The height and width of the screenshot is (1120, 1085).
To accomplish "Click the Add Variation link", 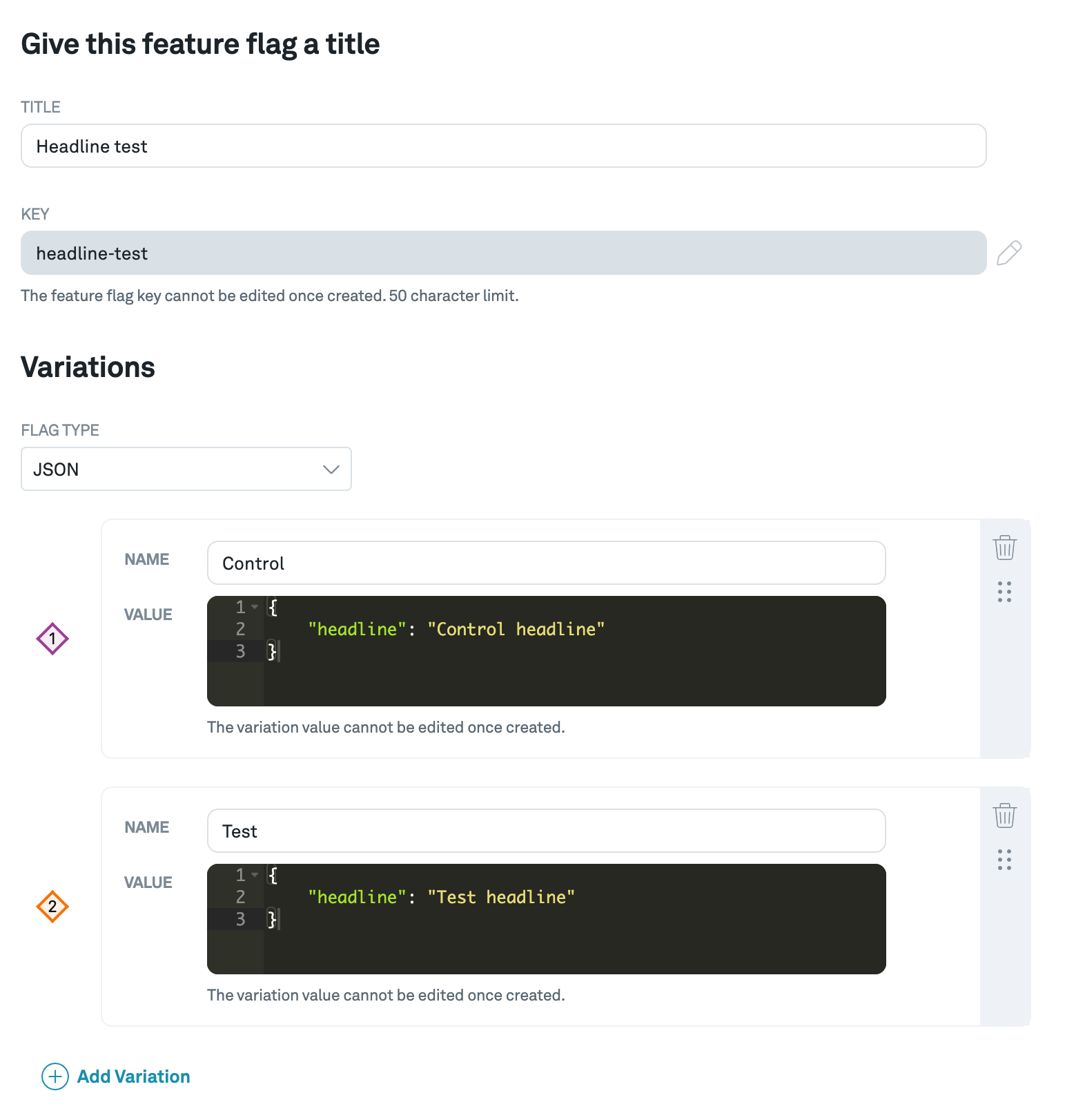I will [133, 1076].
